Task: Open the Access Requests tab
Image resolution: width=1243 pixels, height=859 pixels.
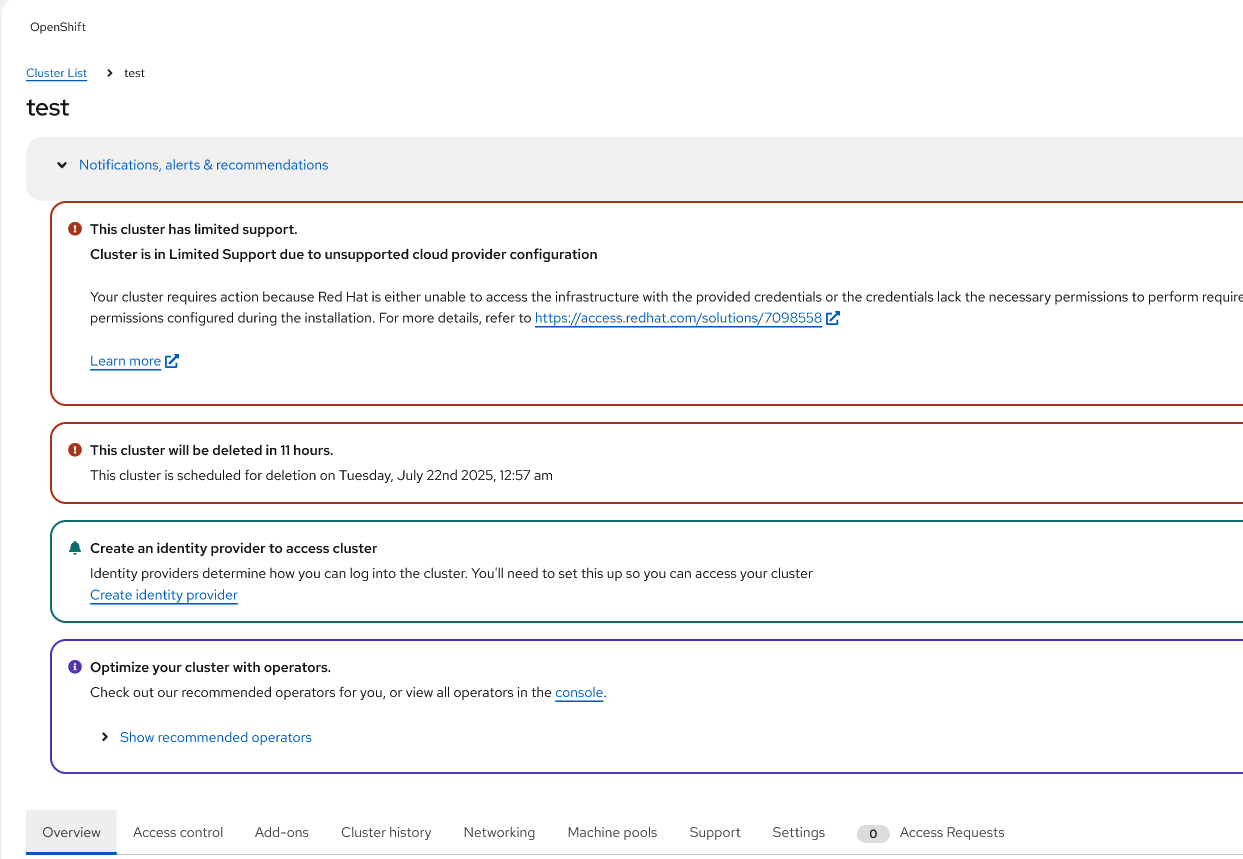Action: point(951,832)
